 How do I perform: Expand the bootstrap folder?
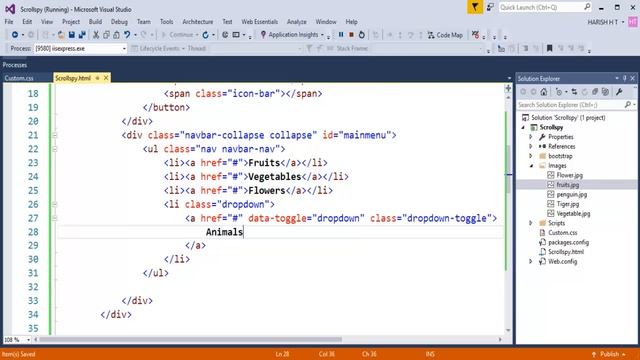coord(531,156)
